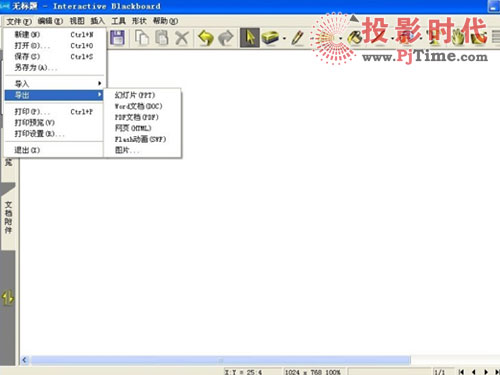Click the Save floppy disk icon
Viewport: 500px width, 375px height.
click(x=117, y=38)
